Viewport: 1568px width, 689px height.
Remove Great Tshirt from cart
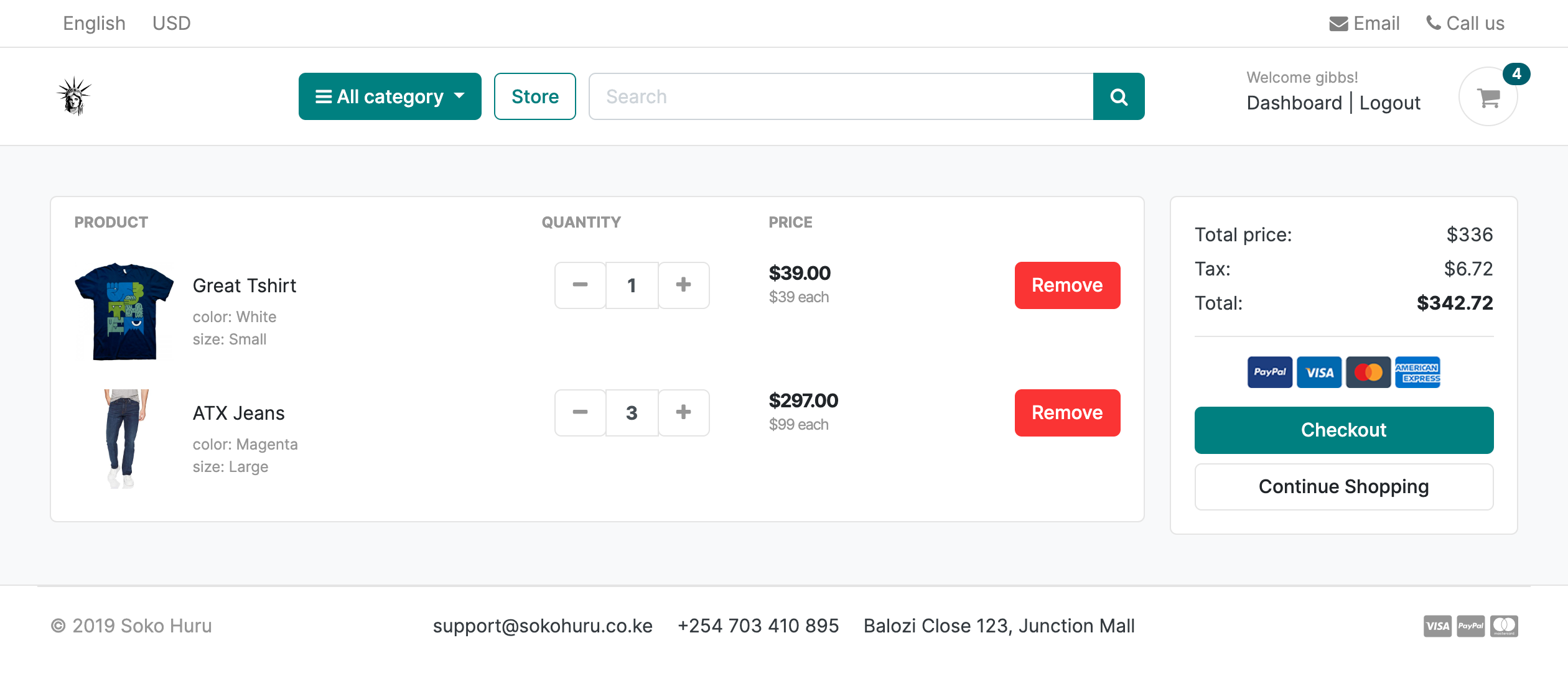1066,285
